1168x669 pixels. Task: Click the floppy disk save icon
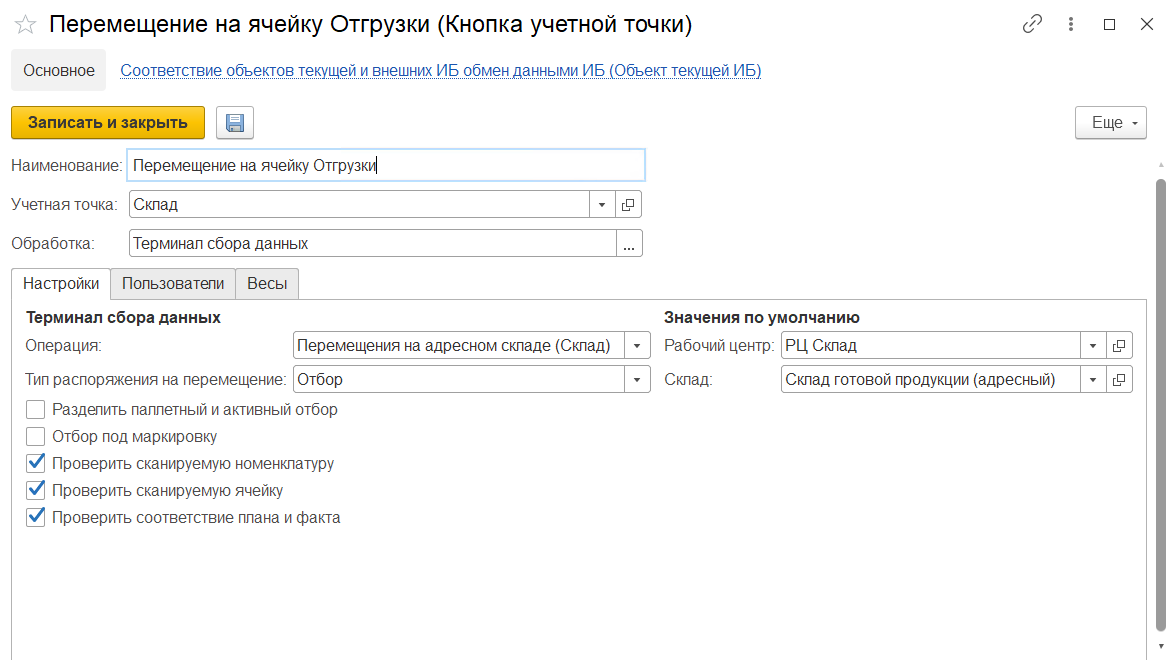click(x=235, y=123)
